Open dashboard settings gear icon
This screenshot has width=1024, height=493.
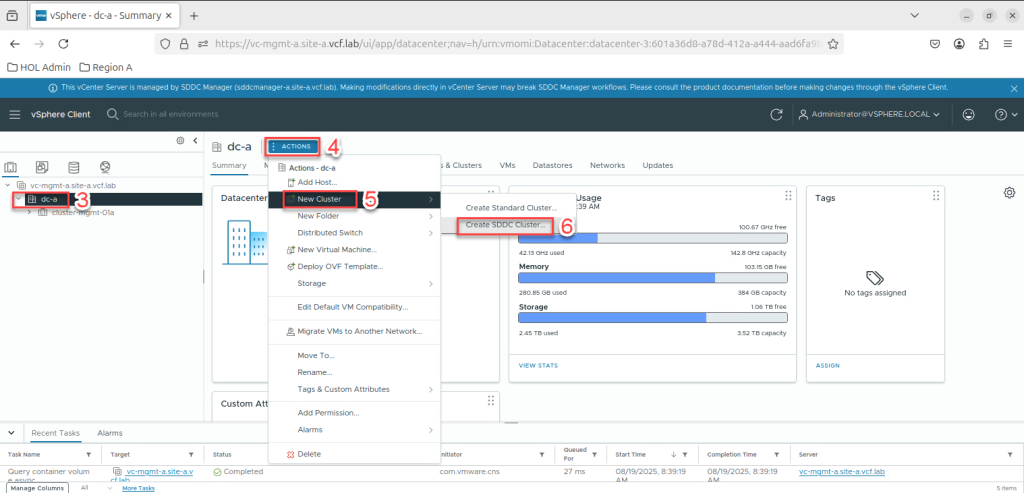coord(1009,193)
